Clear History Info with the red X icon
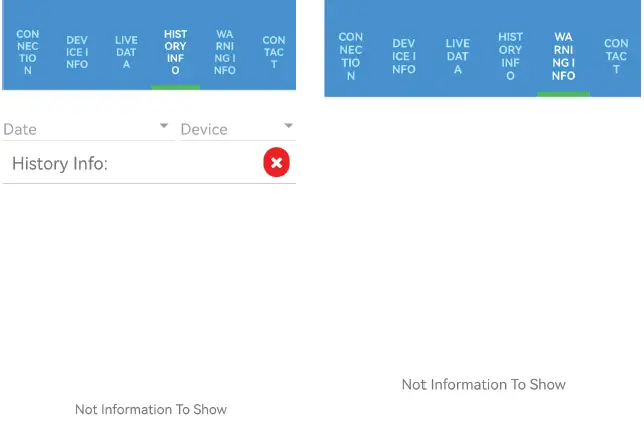644x428 pixels. coord(277,162)
